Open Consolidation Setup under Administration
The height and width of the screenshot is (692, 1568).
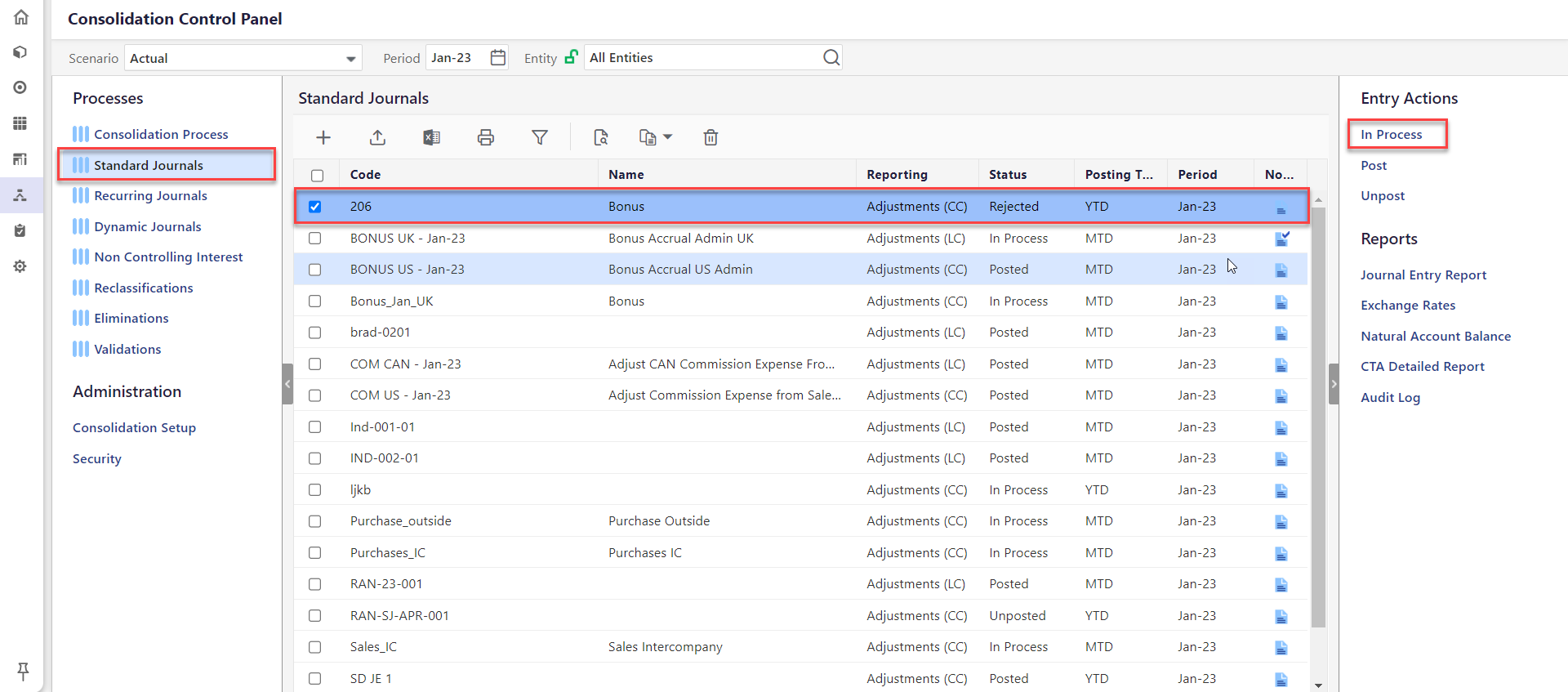tap(134, 427)
